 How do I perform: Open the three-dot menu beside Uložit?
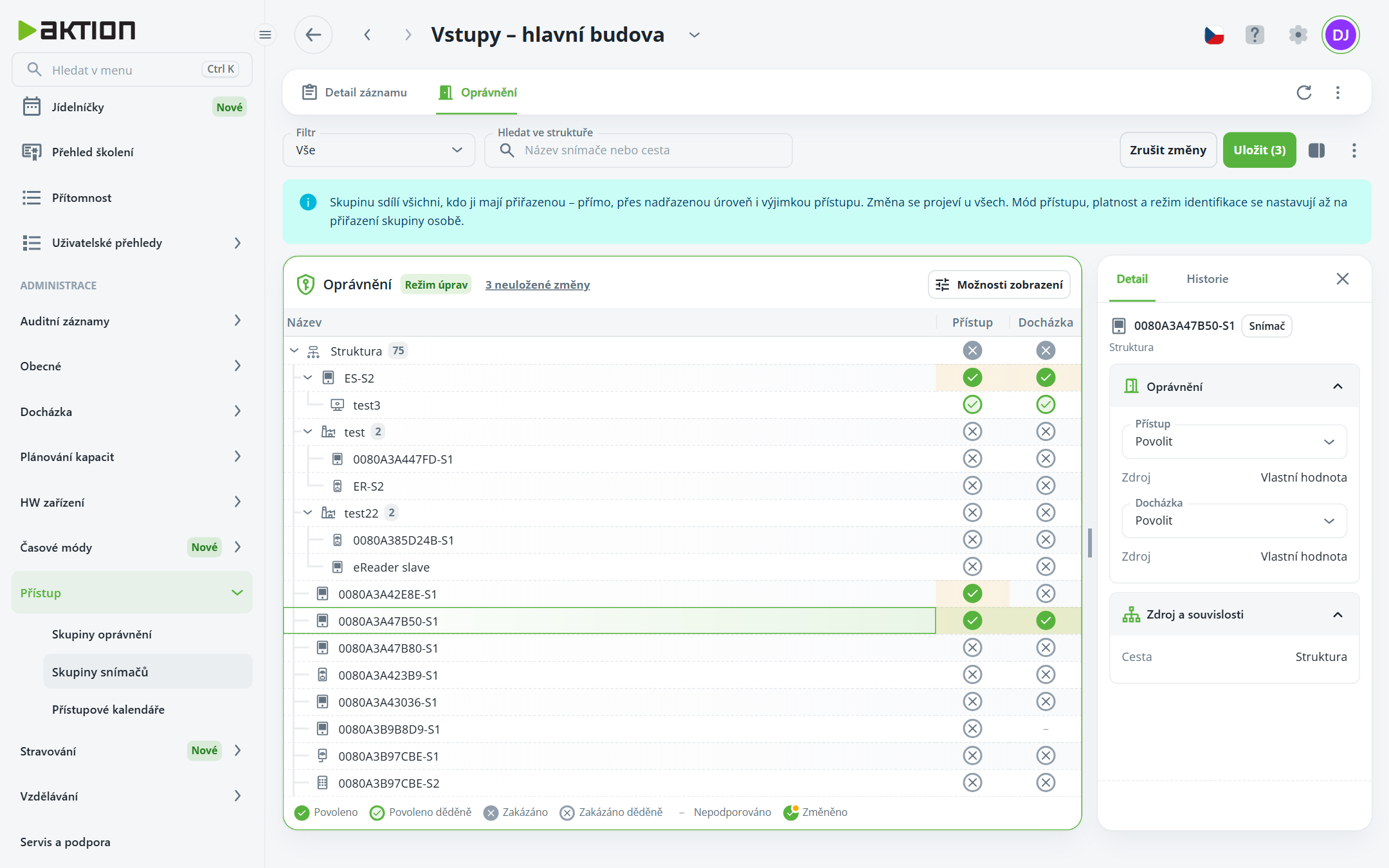click(x=1354, y=150)
